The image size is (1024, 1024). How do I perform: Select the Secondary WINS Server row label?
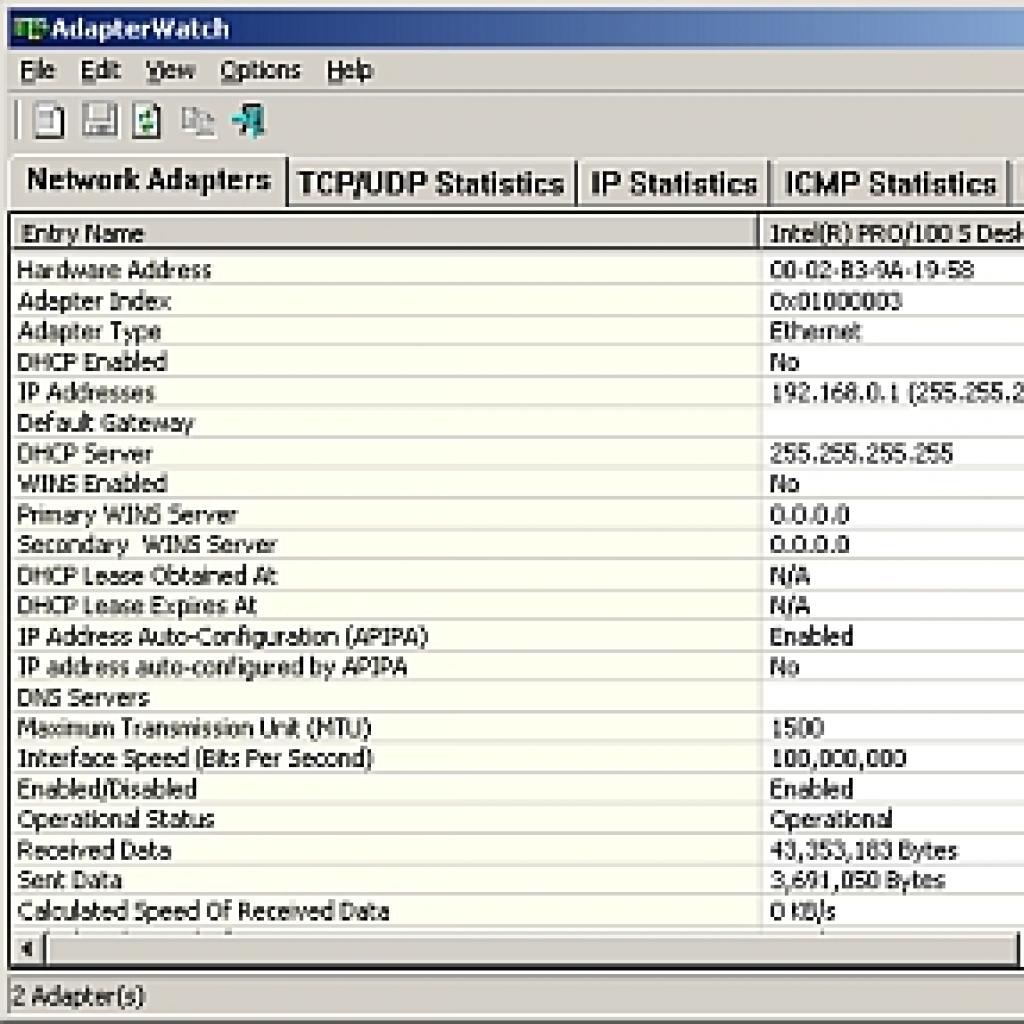click(147, 545)
